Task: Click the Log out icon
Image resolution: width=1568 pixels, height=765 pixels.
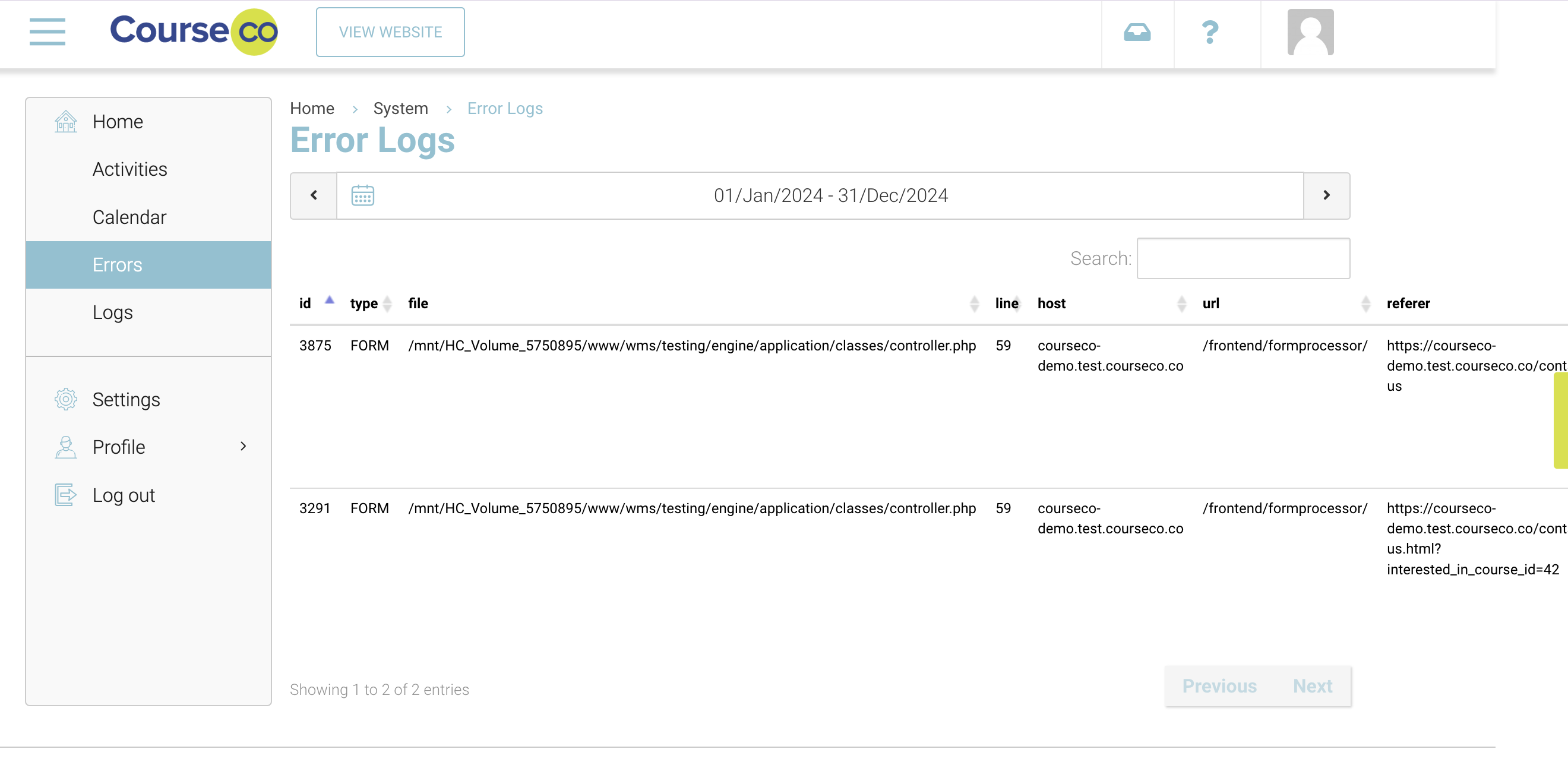Action: click(x=65, y=494)
